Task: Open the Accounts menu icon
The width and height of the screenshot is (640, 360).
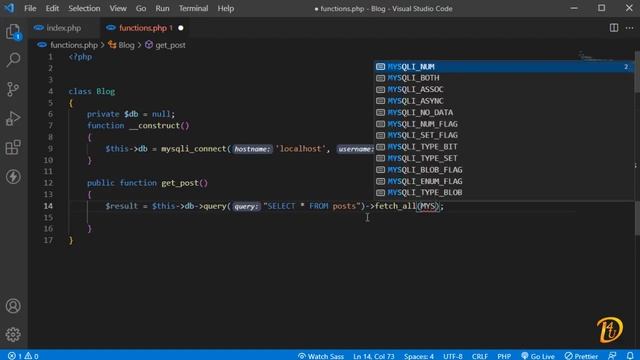Action: pos(13,306)
